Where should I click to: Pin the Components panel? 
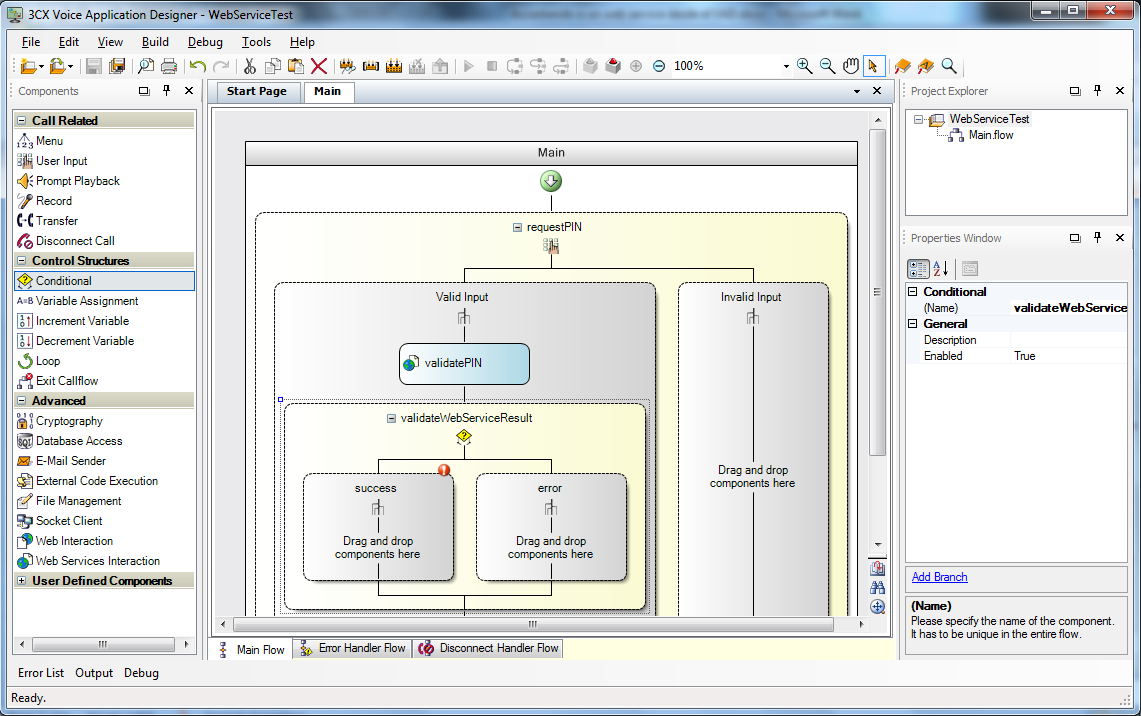pyautogui.click(x=167, y=91)
